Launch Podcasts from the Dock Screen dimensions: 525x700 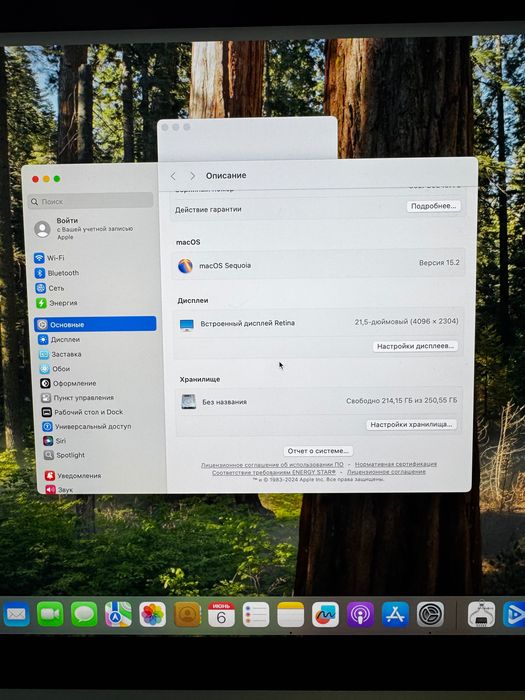tap(360, 614)
